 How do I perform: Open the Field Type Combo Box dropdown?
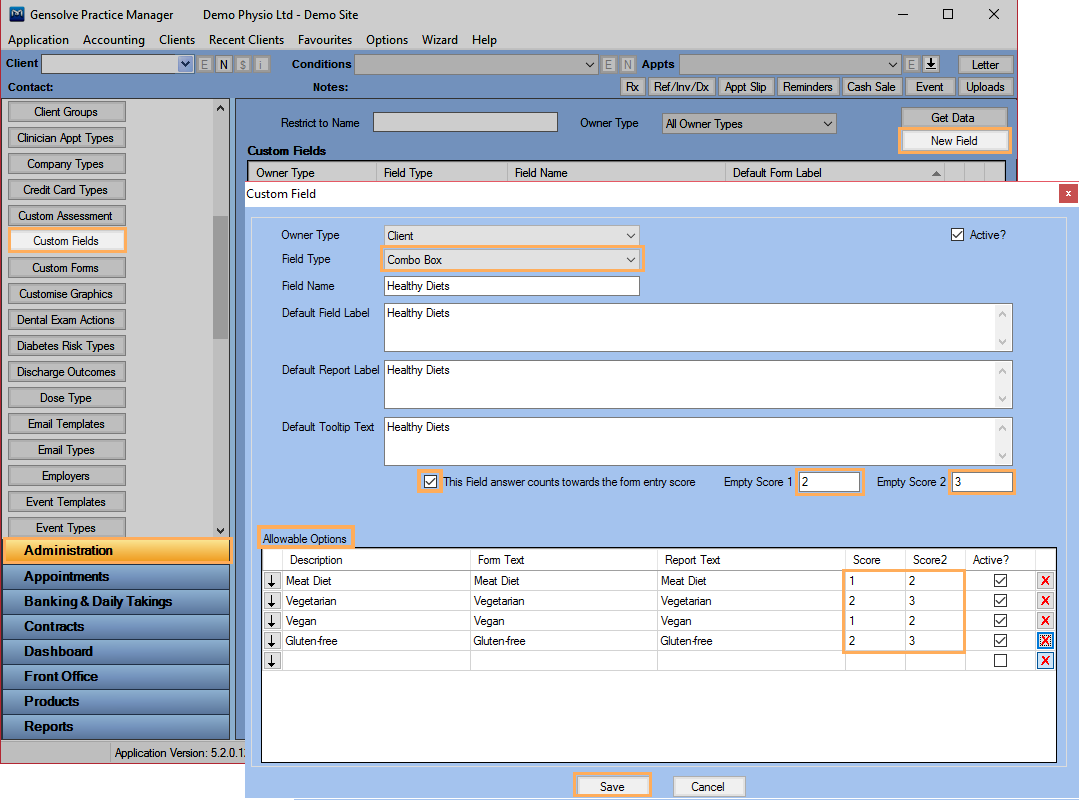click(511, 259)
